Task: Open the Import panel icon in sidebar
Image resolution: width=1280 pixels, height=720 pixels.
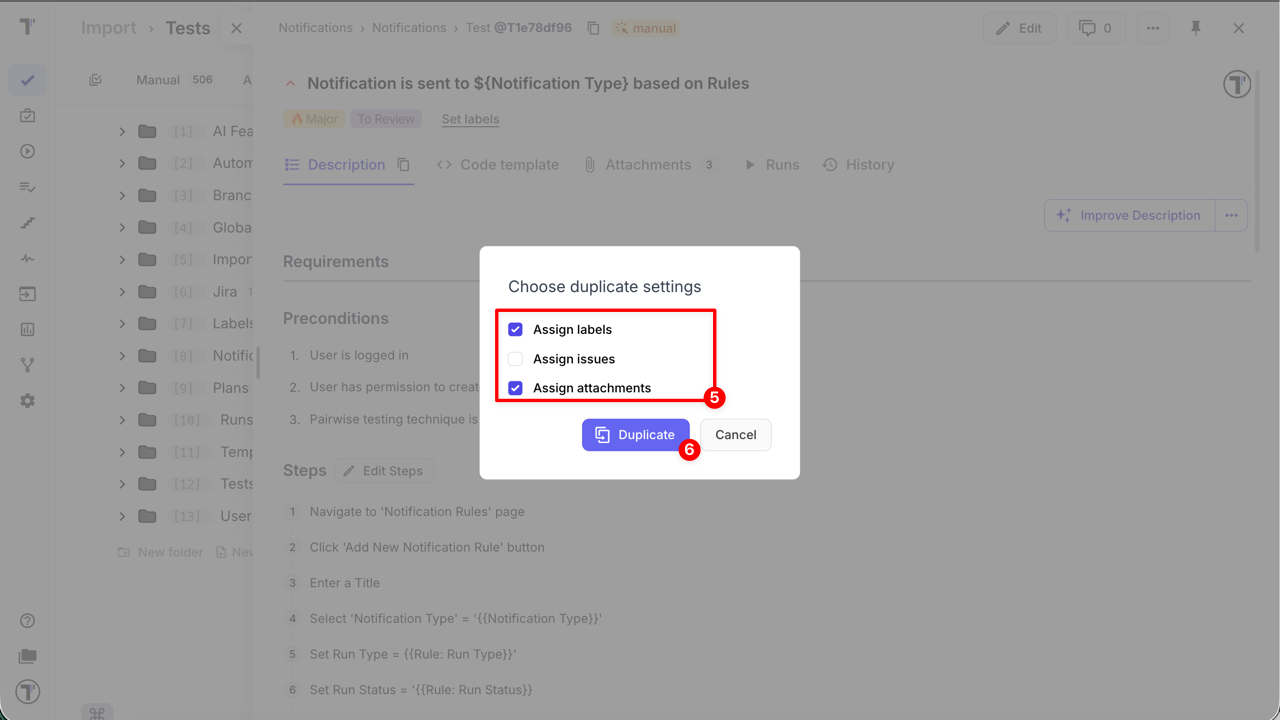Action: tap(27, 294)
